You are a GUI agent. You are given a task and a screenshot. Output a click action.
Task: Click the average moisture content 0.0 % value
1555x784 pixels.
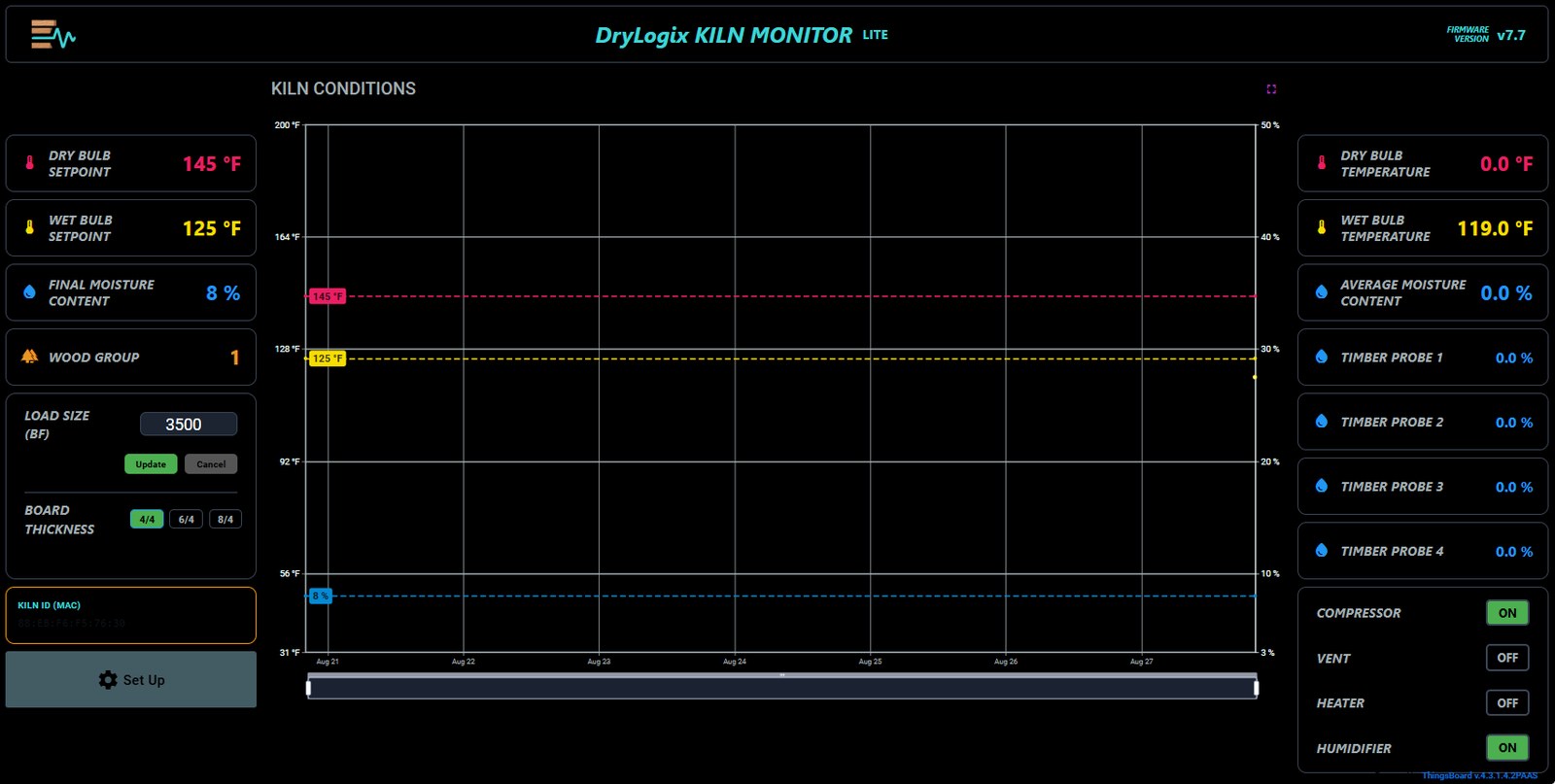click(1506, 292)
